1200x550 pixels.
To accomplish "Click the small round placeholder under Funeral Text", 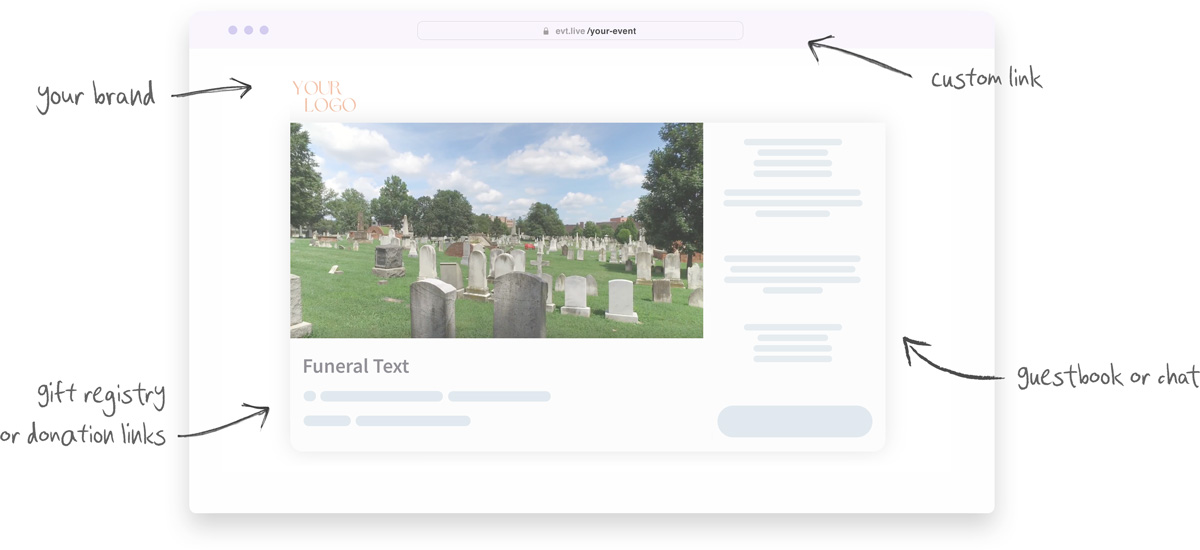I will pos(310,396).
